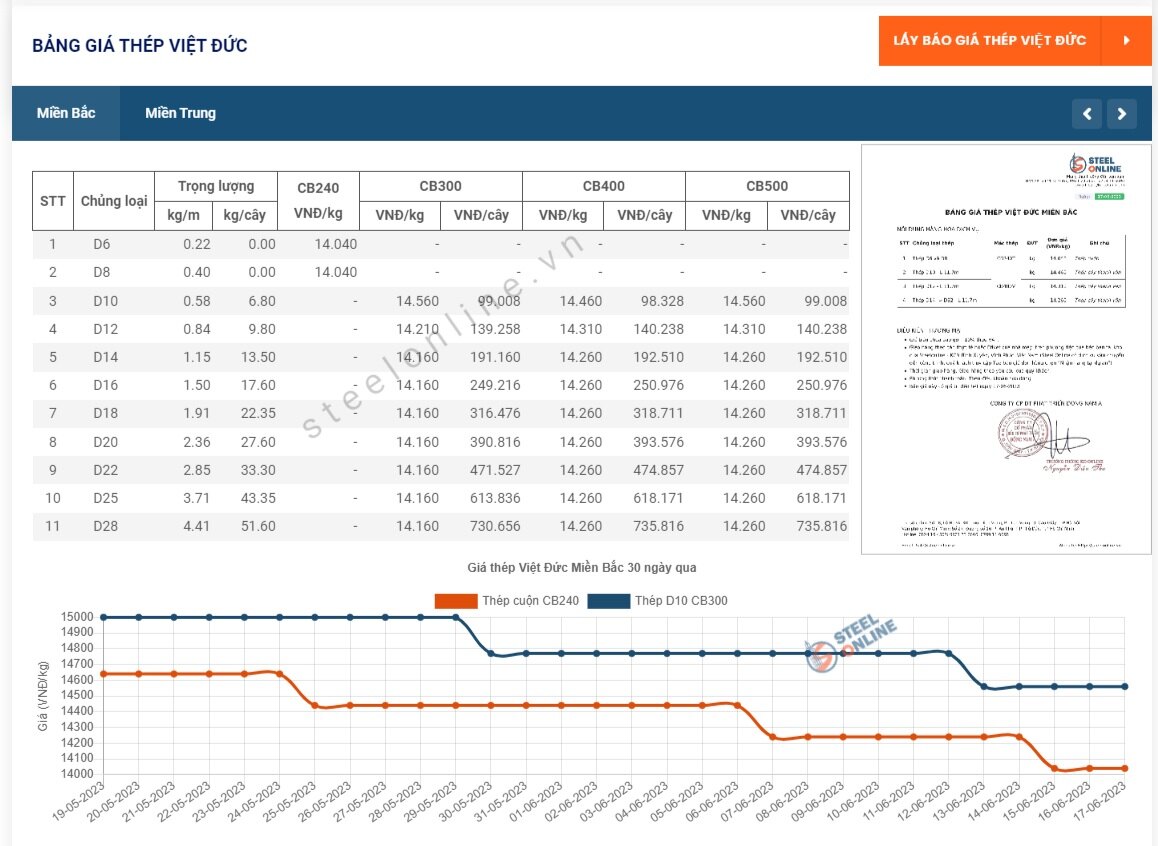Select the D12 cell in row 4
This screenshot has height=846, width=1158.
[106, 329]
